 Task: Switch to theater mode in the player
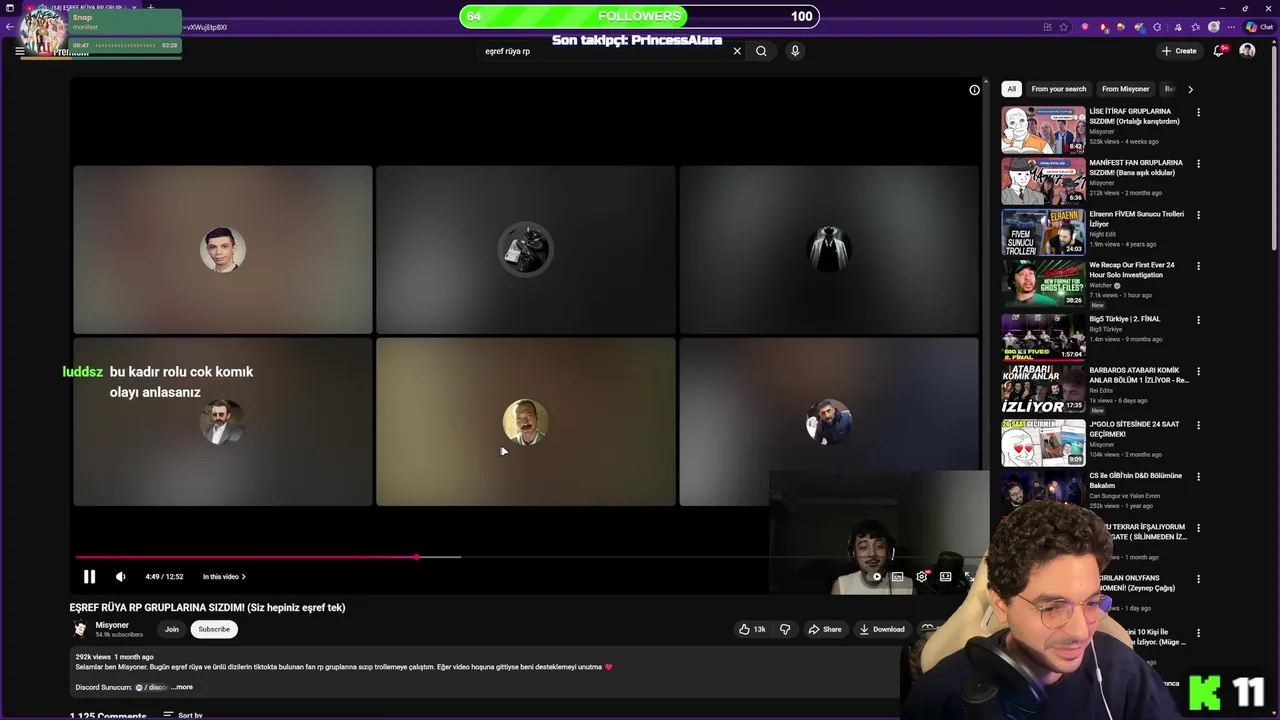point(945,576)
